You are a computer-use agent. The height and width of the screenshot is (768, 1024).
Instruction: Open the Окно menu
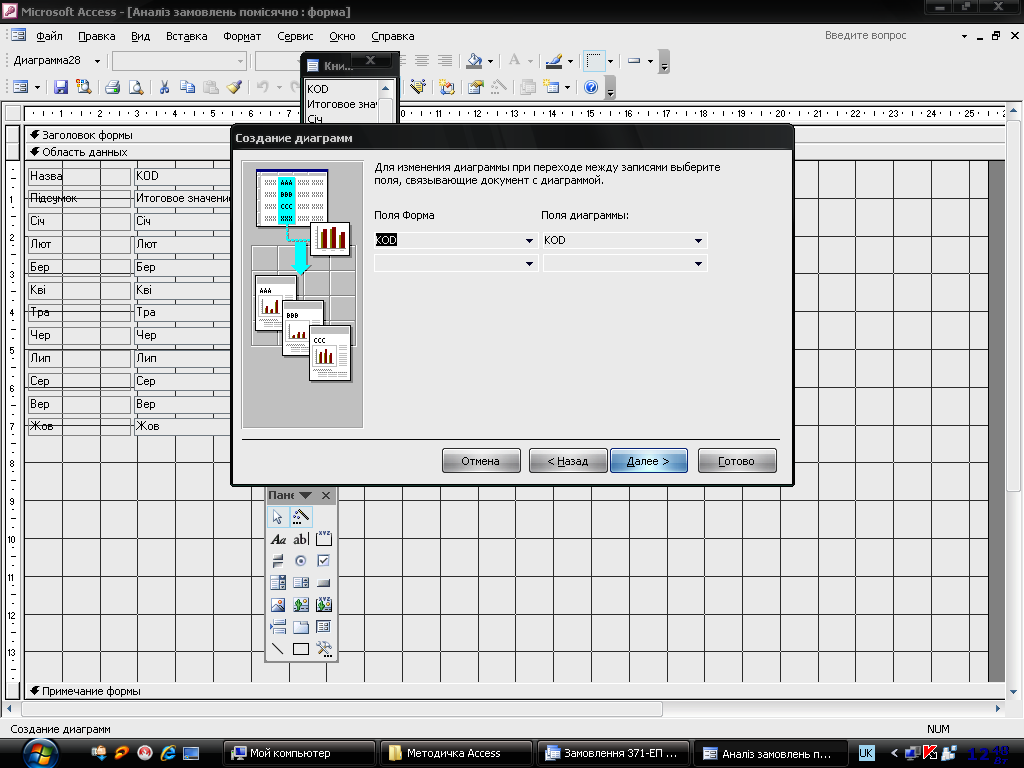342,37
